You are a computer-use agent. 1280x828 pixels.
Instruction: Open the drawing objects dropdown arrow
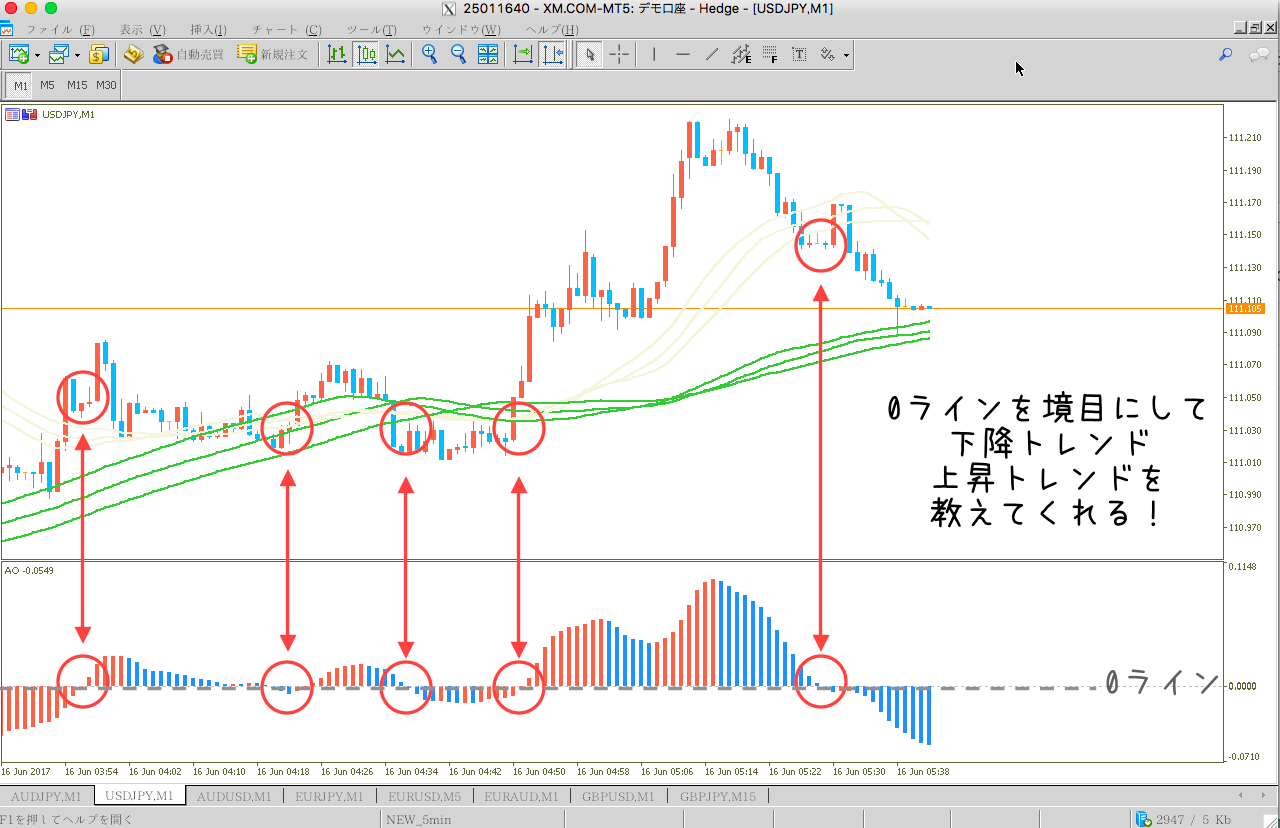pos(847,55)
